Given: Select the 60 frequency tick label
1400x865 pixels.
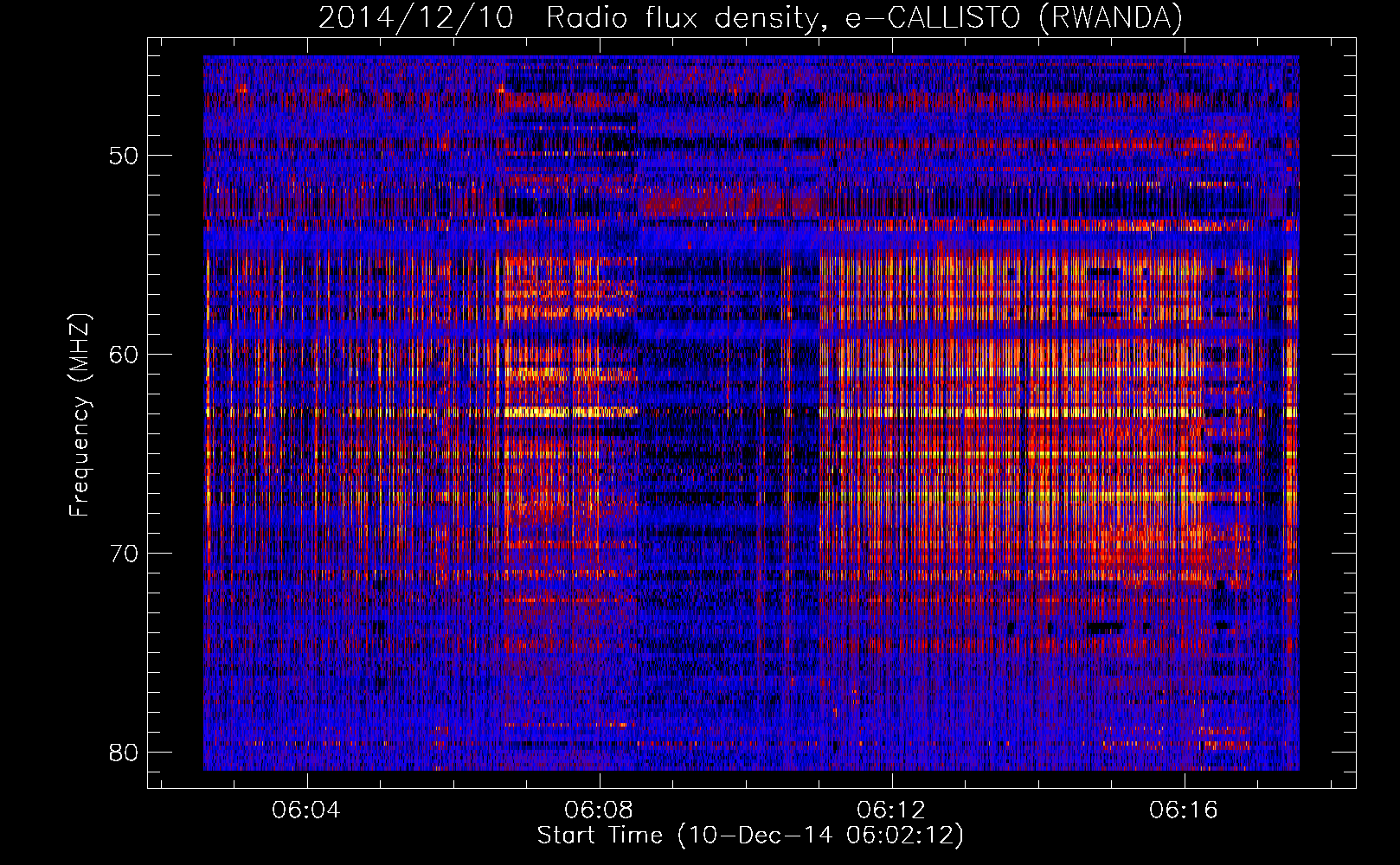Looking at the screenshot, I should [x=125, y=355].
